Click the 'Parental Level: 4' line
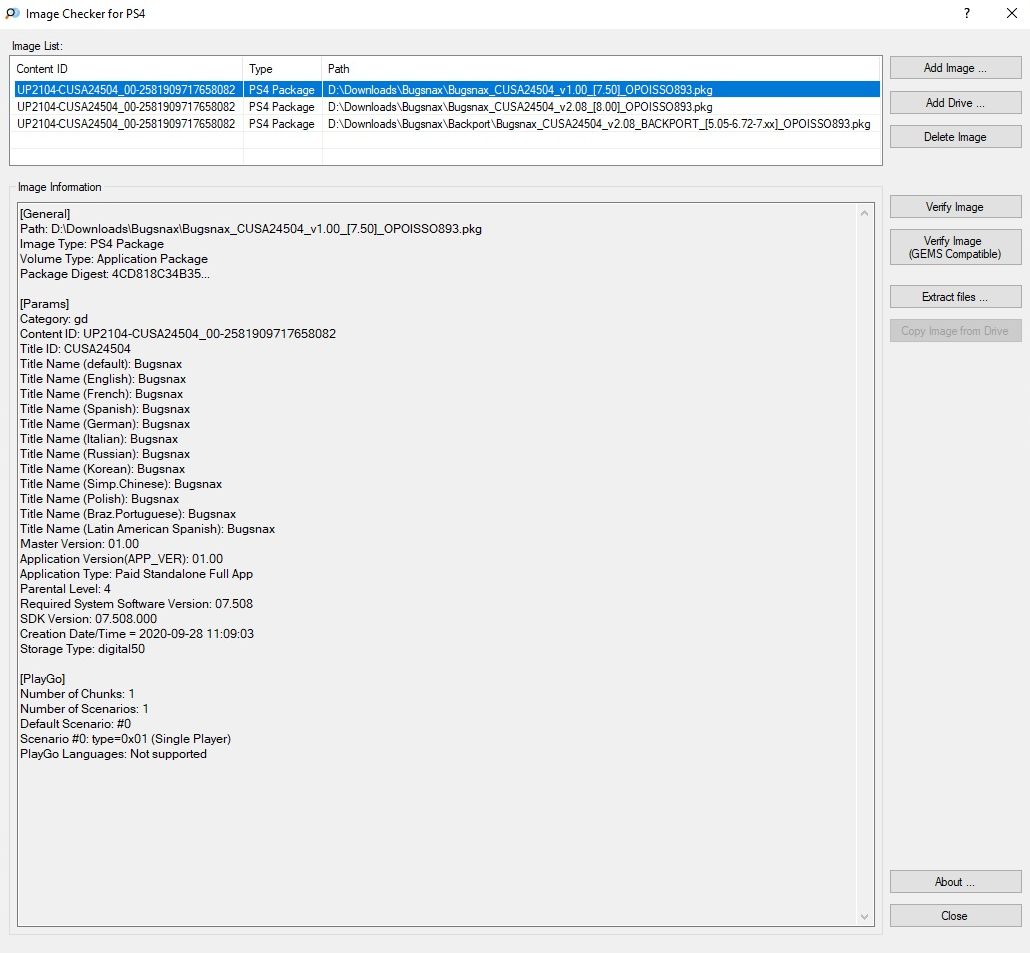 (x=65, y=589)
